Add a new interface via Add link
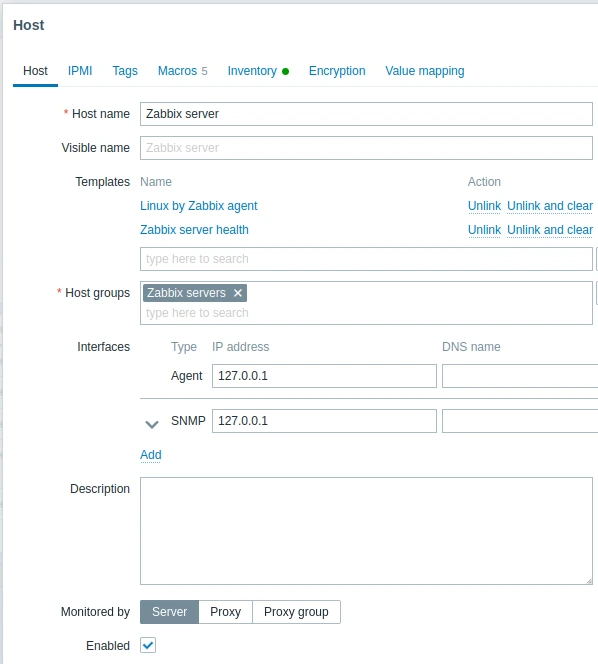Screen dimensions: 598x664 click(x=151, y=455)
